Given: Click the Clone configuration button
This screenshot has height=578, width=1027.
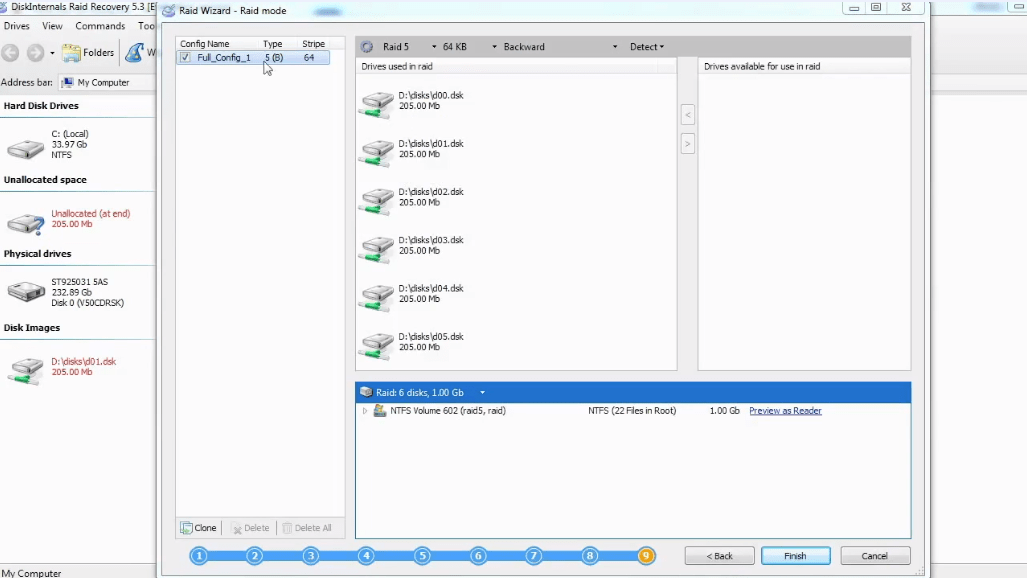Looking at the screenshot, I should [199, 528].
